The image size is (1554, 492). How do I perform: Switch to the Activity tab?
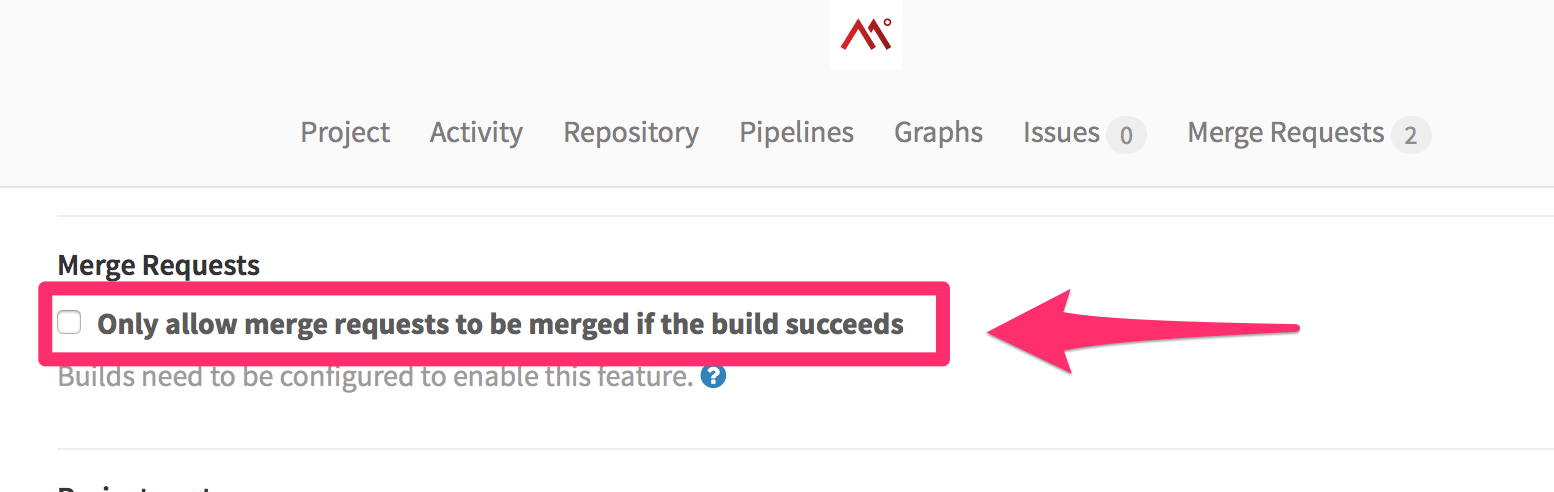click(x=476, y=132)
